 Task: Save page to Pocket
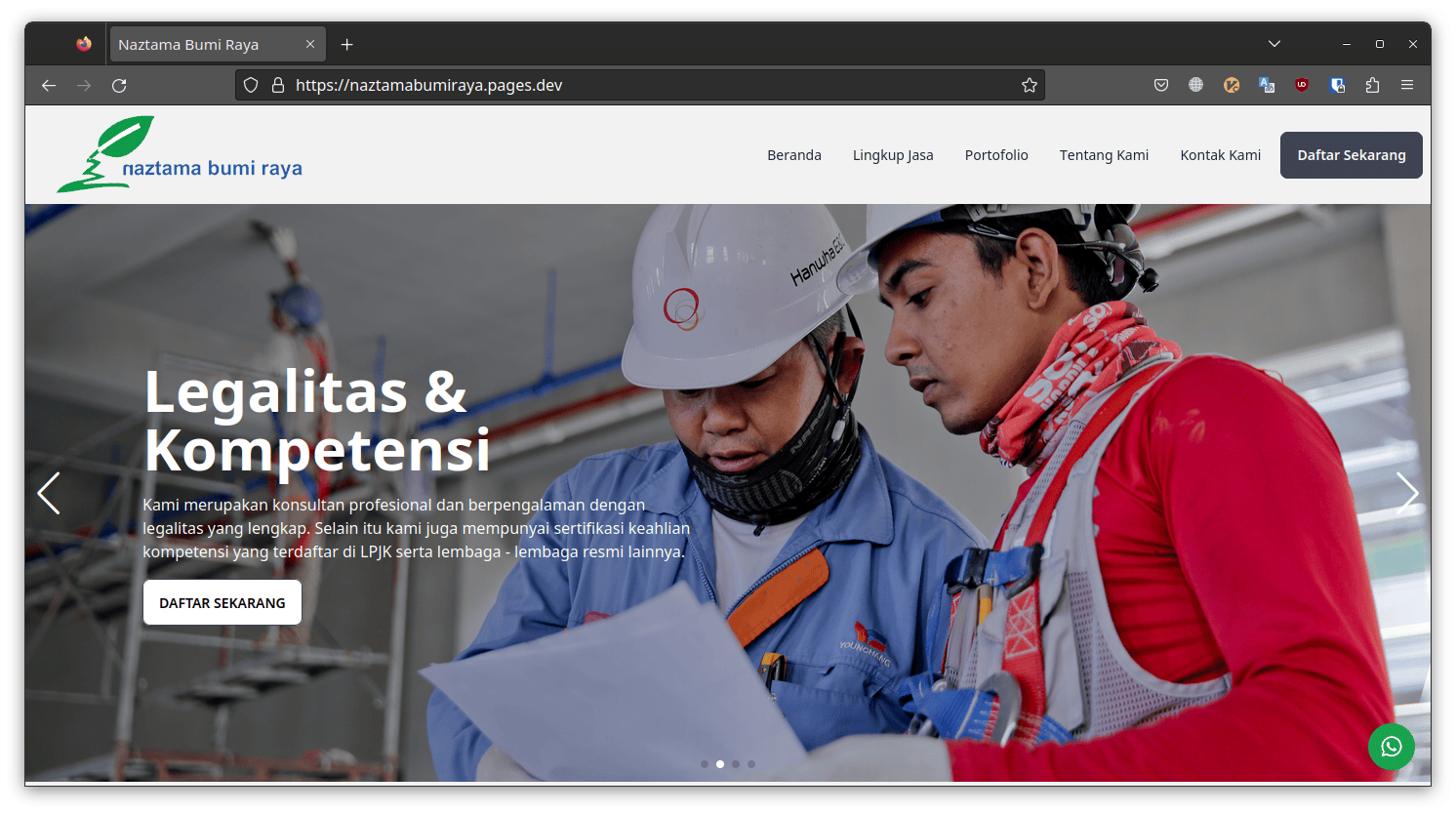click(x=1161, y=85)
